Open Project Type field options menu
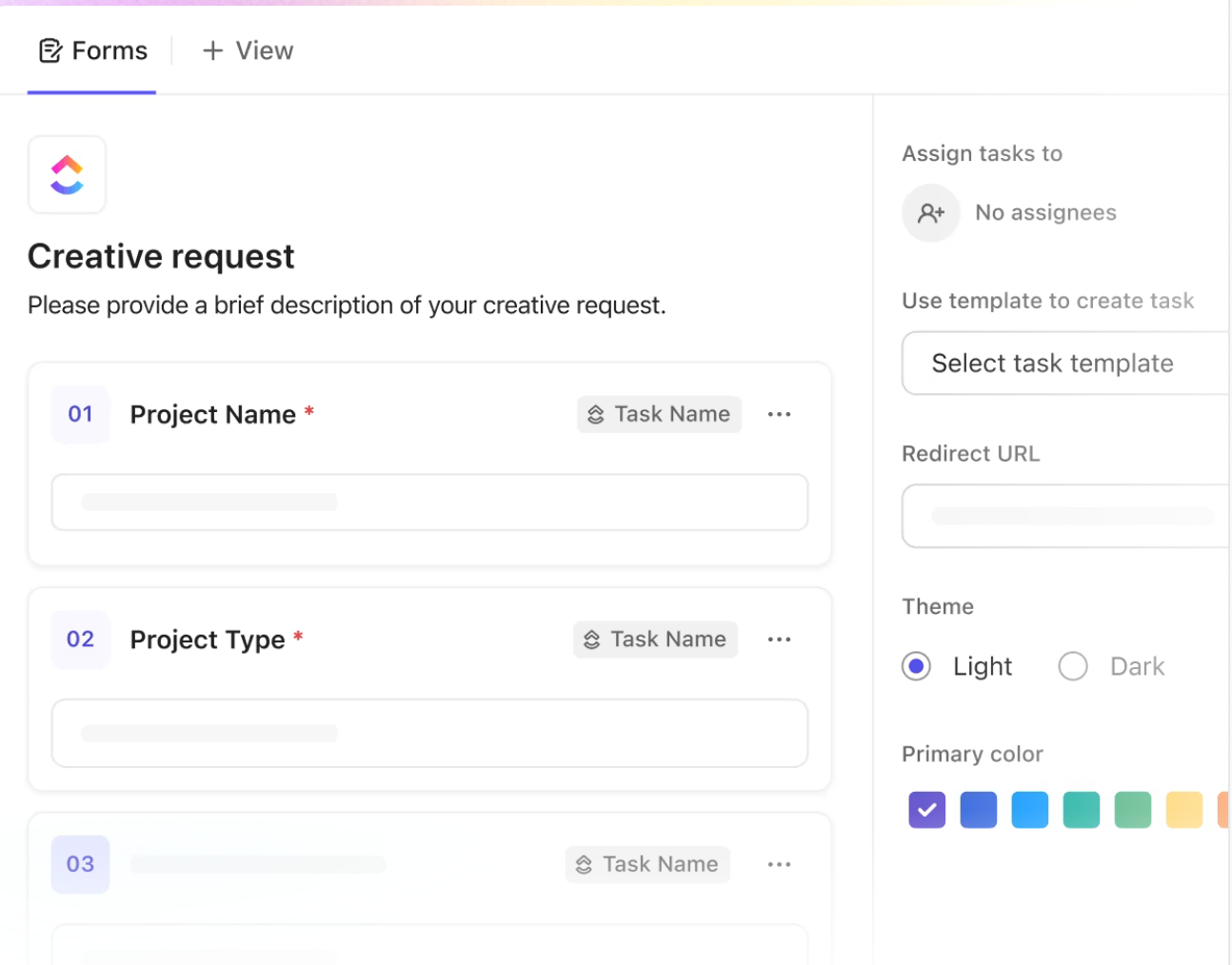 point(779,640)
